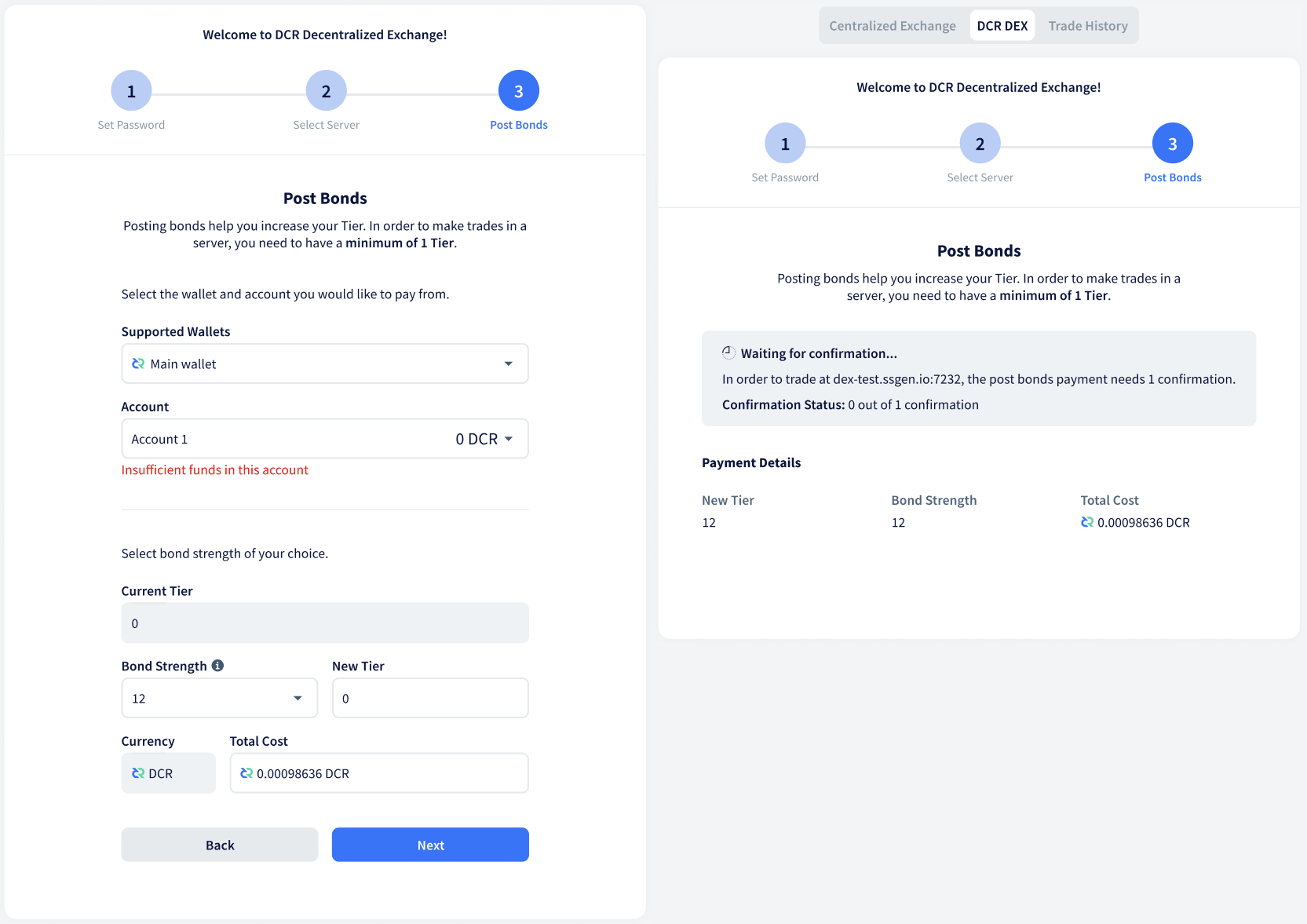Click the DCR currency icon under Currency
The height and width of the screenshot is (924, 1307).
(x=137, y=773)
